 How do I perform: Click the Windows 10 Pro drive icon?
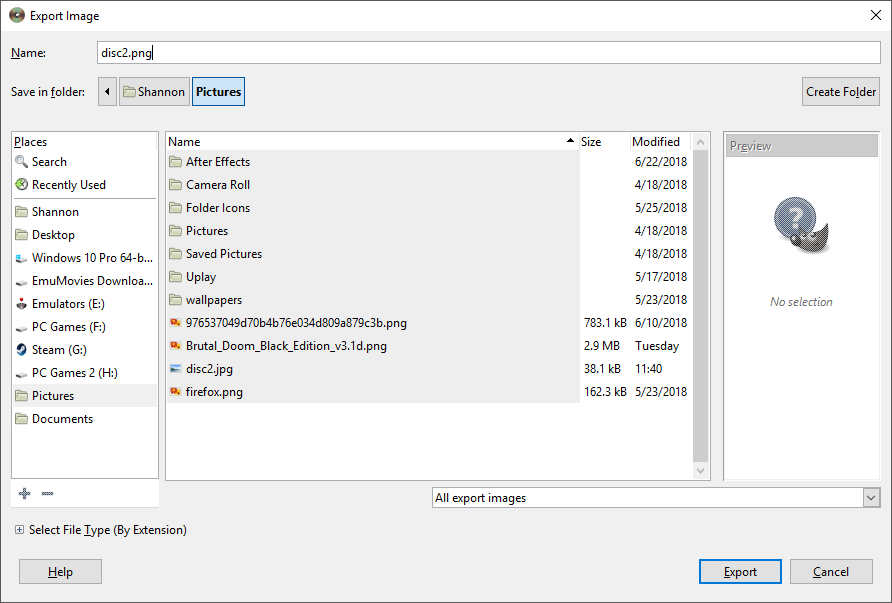22,258
